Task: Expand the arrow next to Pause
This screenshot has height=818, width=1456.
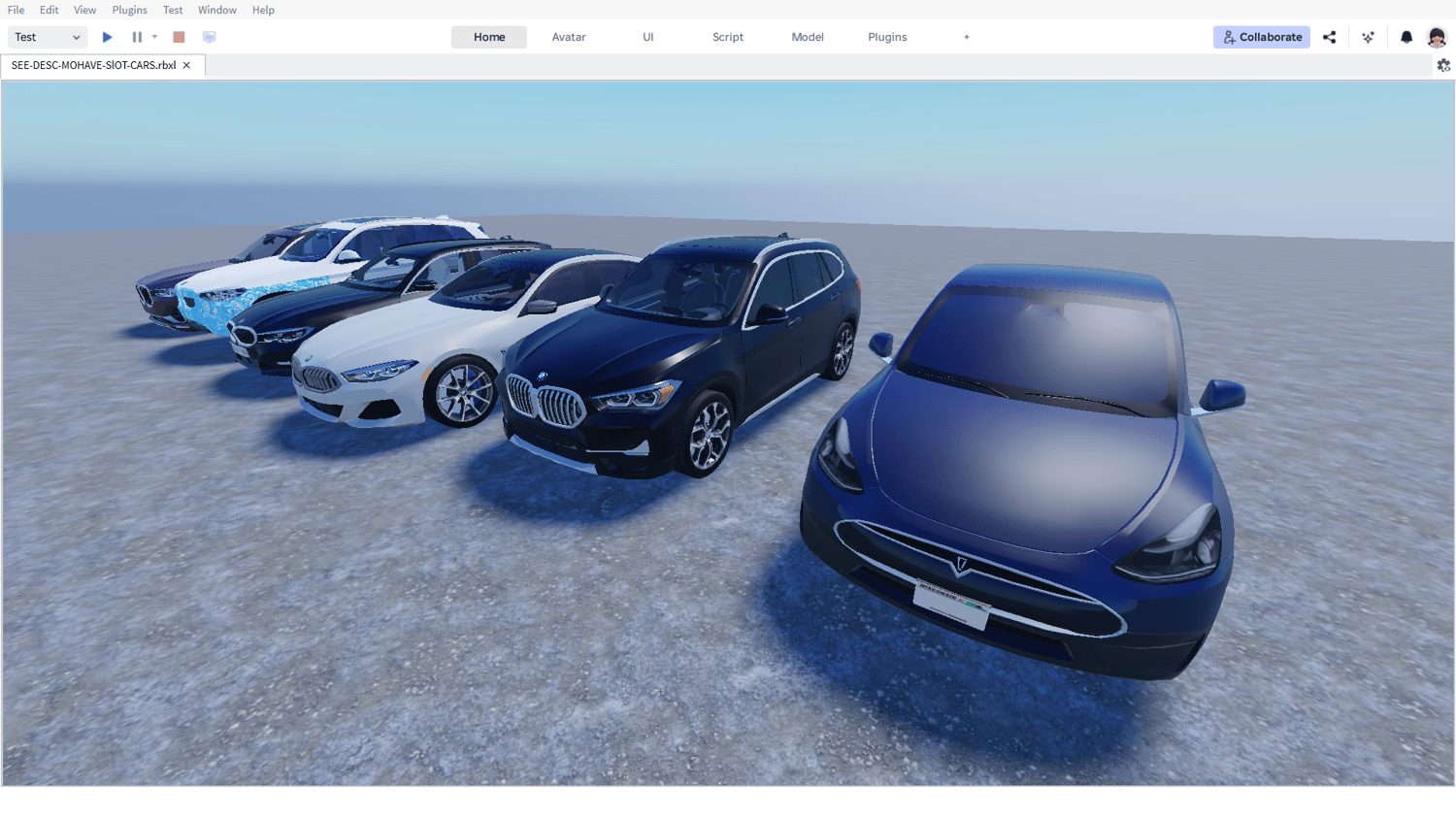Action: point(154,37)
